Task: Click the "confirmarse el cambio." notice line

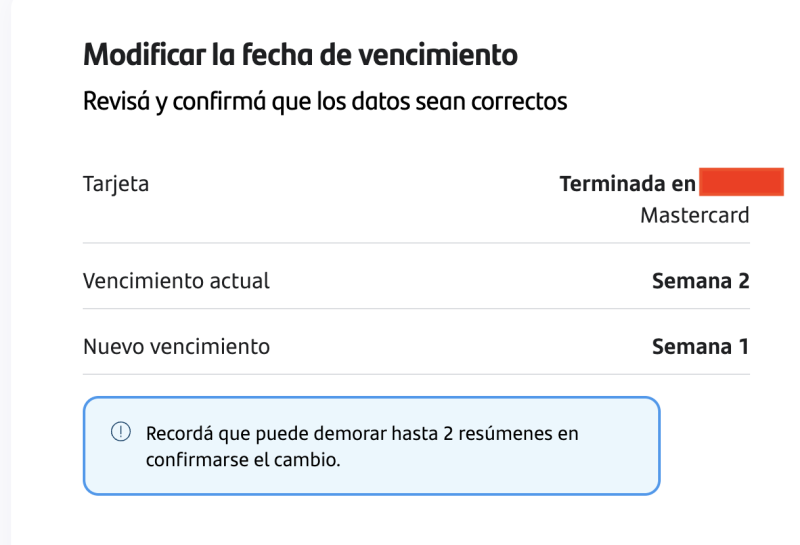Action: tap(243, 460)
